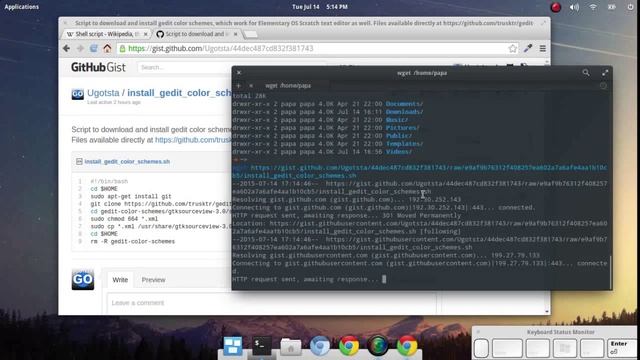
Task: Open the terminal tab history icon
Action: tap(603, 86)
